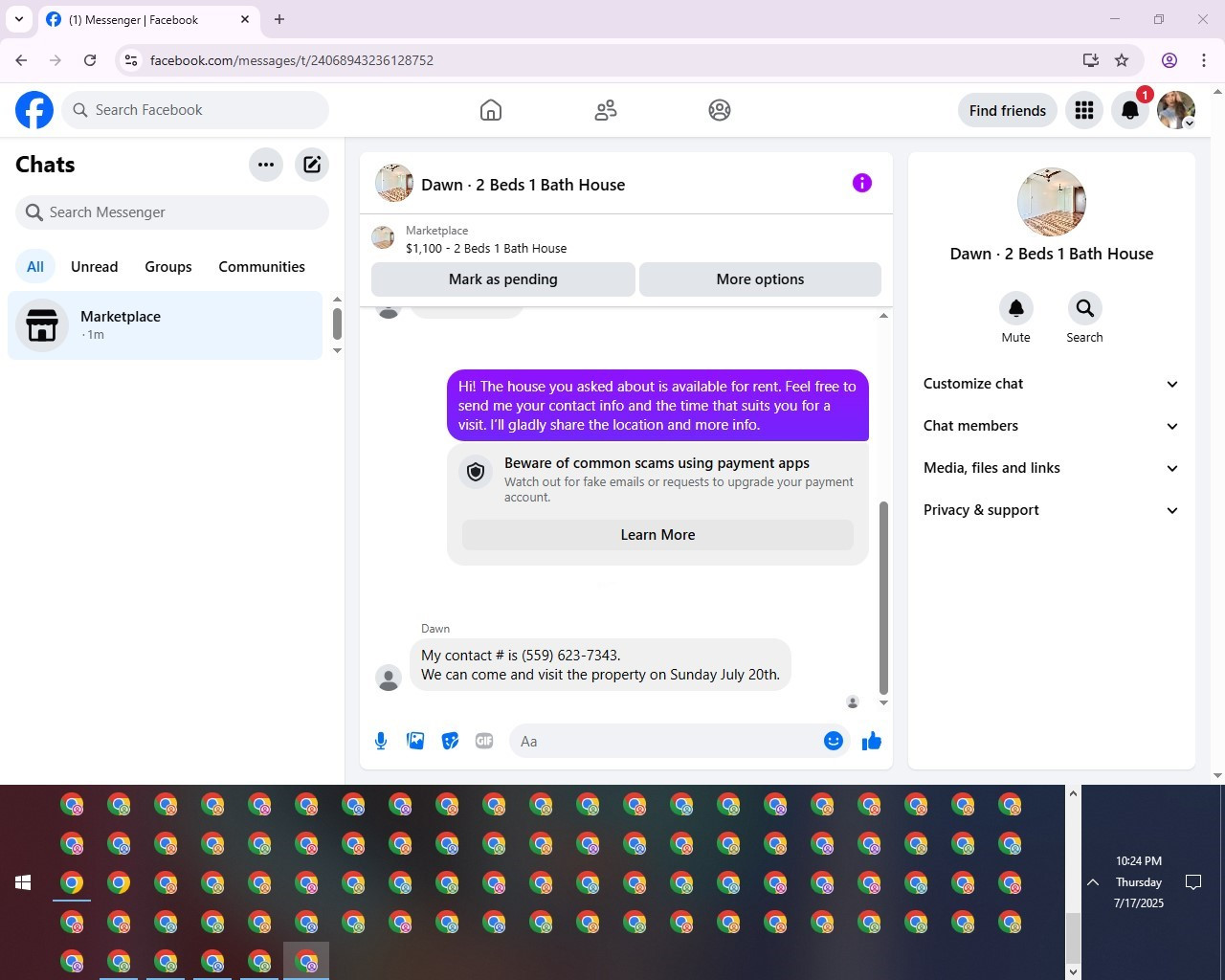Open Windows notification center icon
Viewport: 1225px width, 980px height.
pyautogui.click(x=1193, y=882)
